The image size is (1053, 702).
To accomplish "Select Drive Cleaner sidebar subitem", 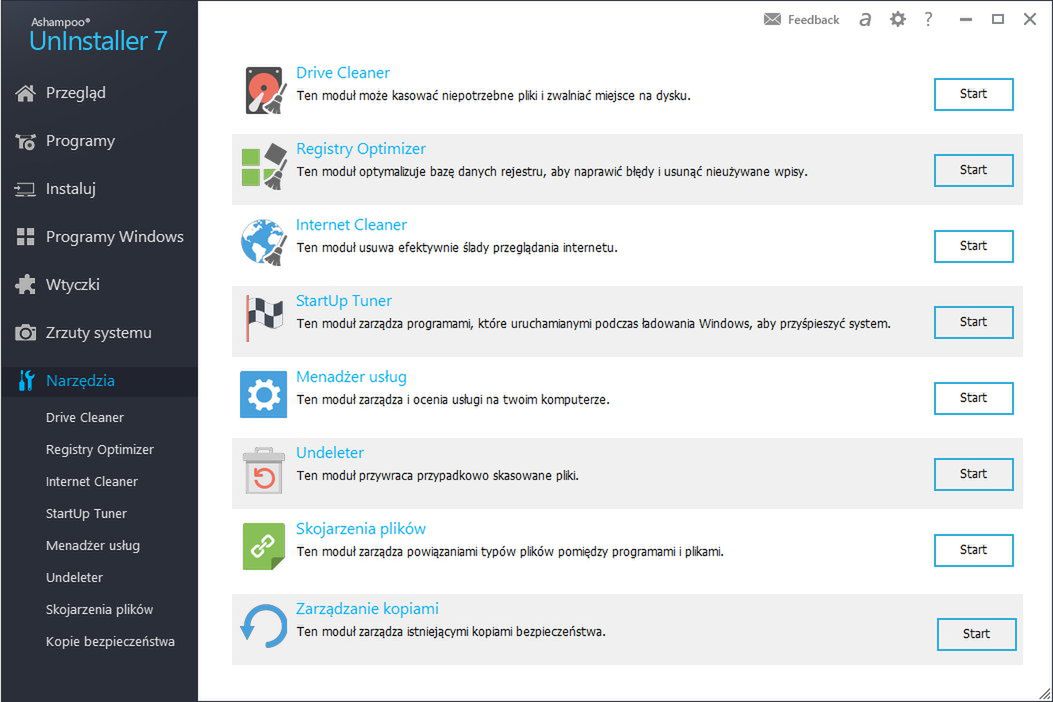I will tap(85, 417).
